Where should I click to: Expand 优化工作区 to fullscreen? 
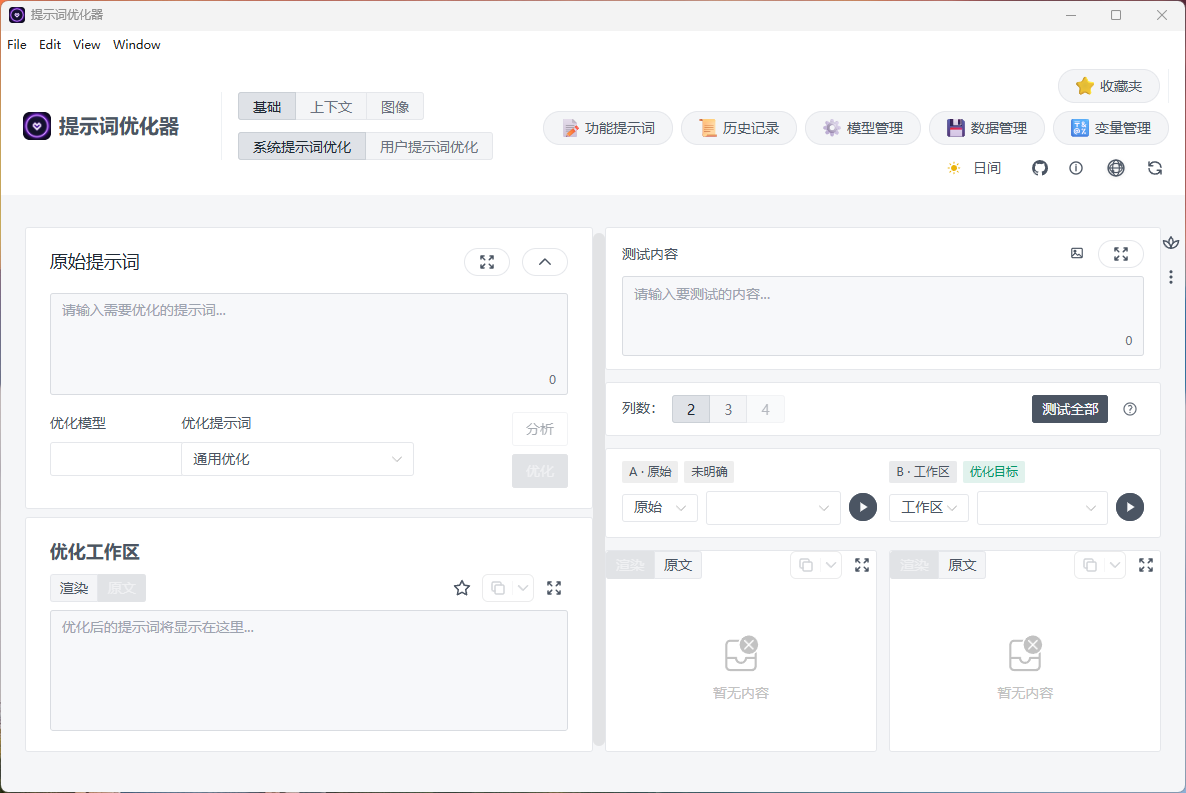[554, 588]
